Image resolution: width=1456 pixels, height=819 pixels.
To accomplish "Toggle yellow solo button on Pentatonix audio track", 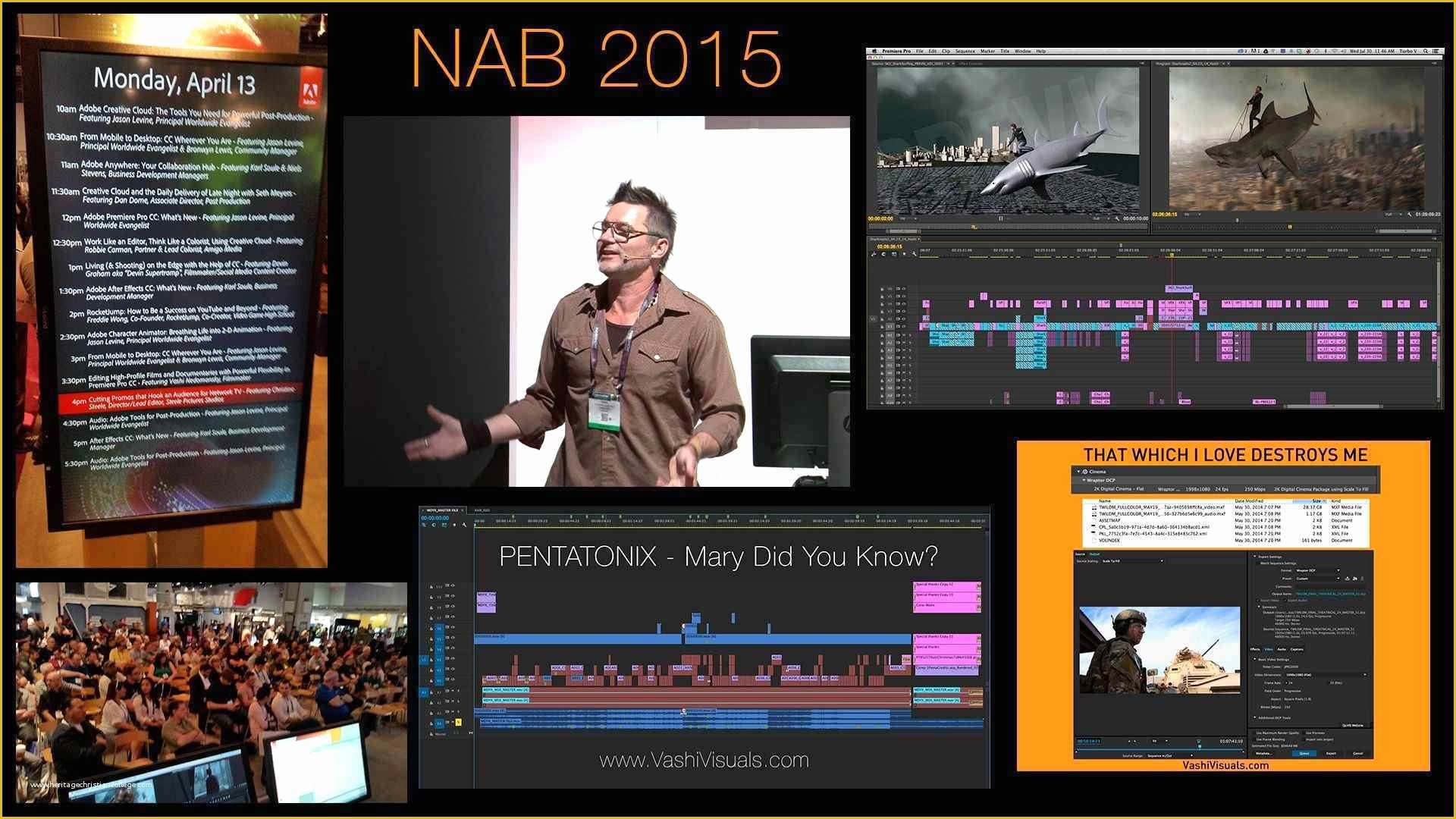I will point(458,722).
